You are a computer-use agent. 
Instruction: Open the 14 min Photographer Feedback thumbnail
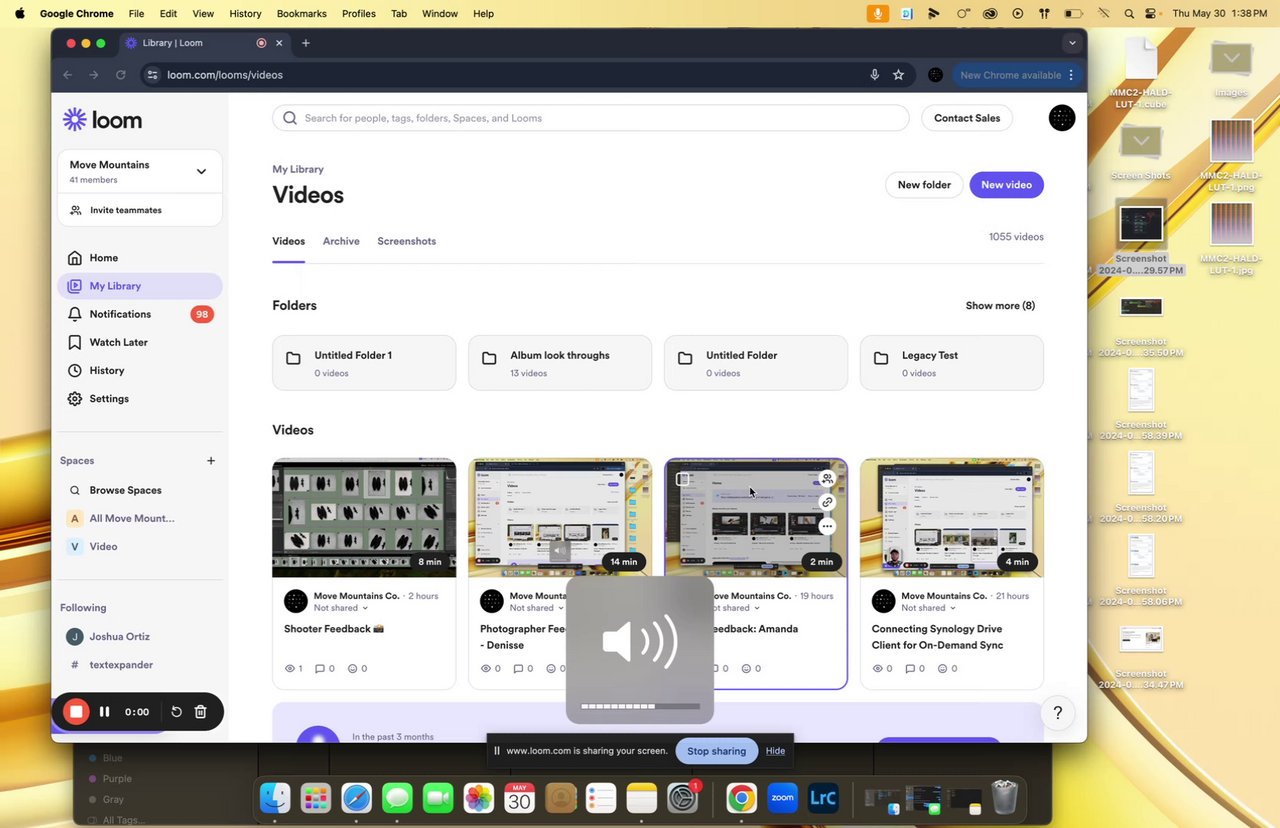click(560, 518)
